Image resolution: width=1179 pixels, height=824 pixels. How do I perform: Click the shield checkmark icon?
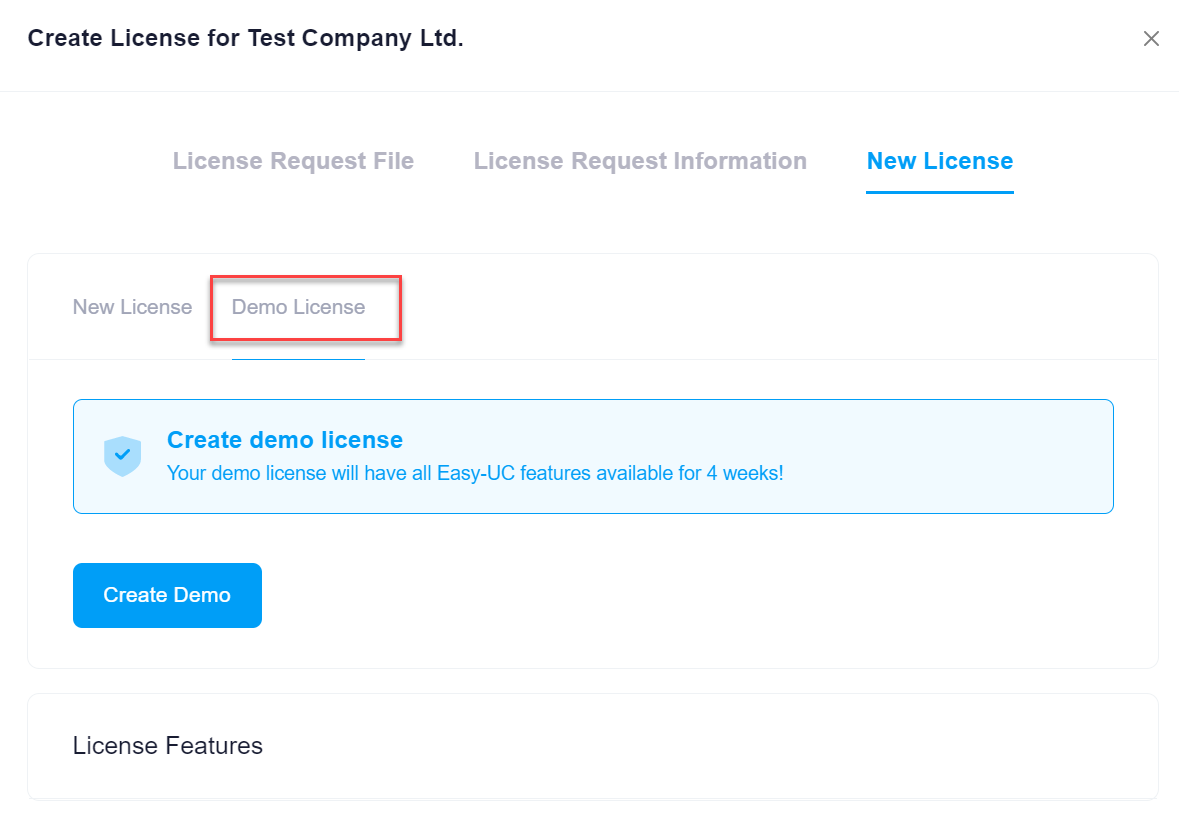pyautogui.click(x=122, y=456)
